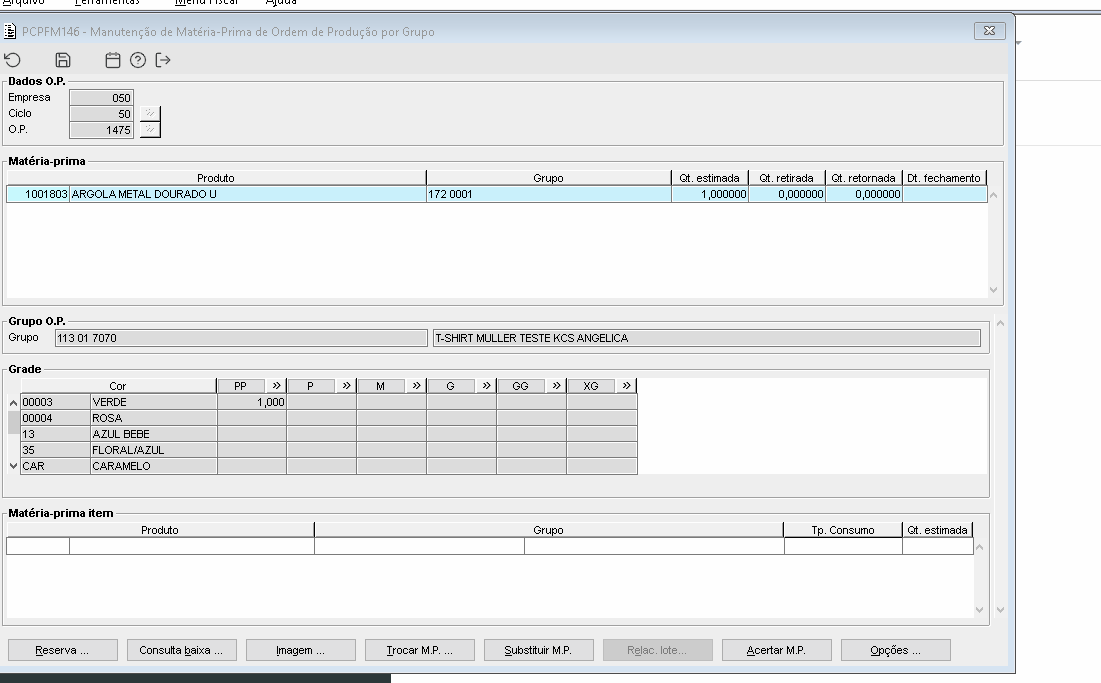Viewport: 1101px width, 683px height.
Task: Expand the G size column arrow
Action: coord(486,385)
